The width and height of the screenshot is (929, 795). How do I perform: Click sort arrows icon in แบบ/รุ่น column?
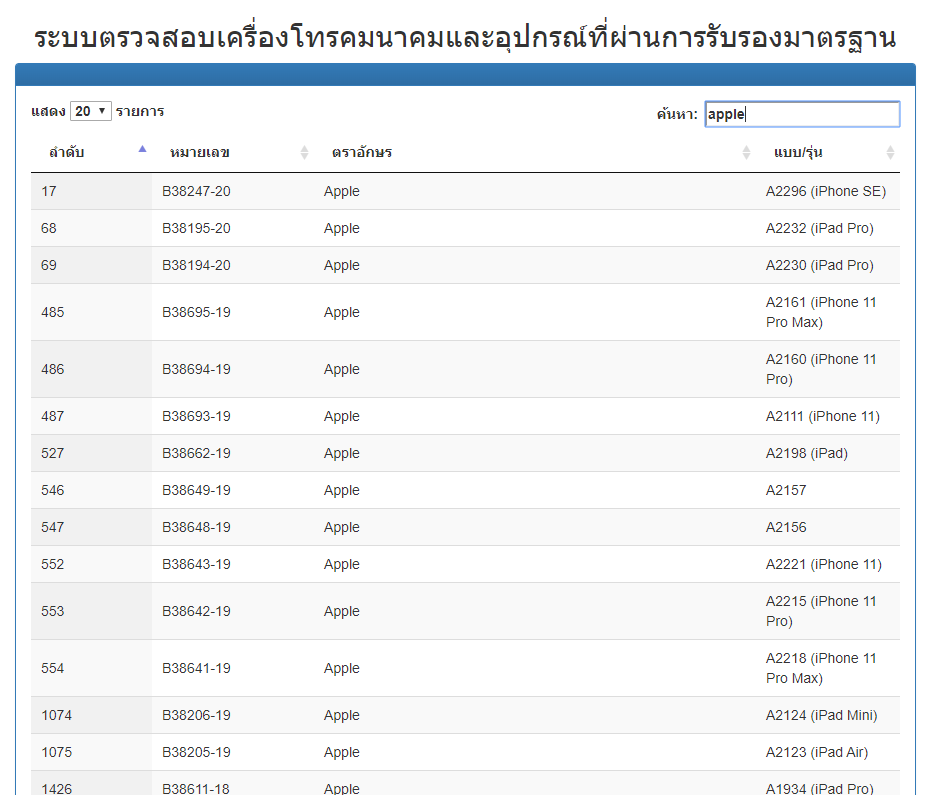tap(890, 153)
